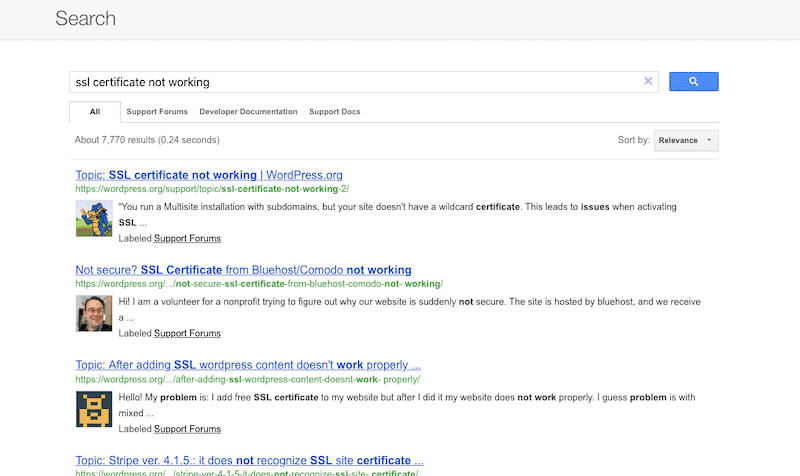Click the blue magnifier search button
800x476 pixels.
coord(693,82)
